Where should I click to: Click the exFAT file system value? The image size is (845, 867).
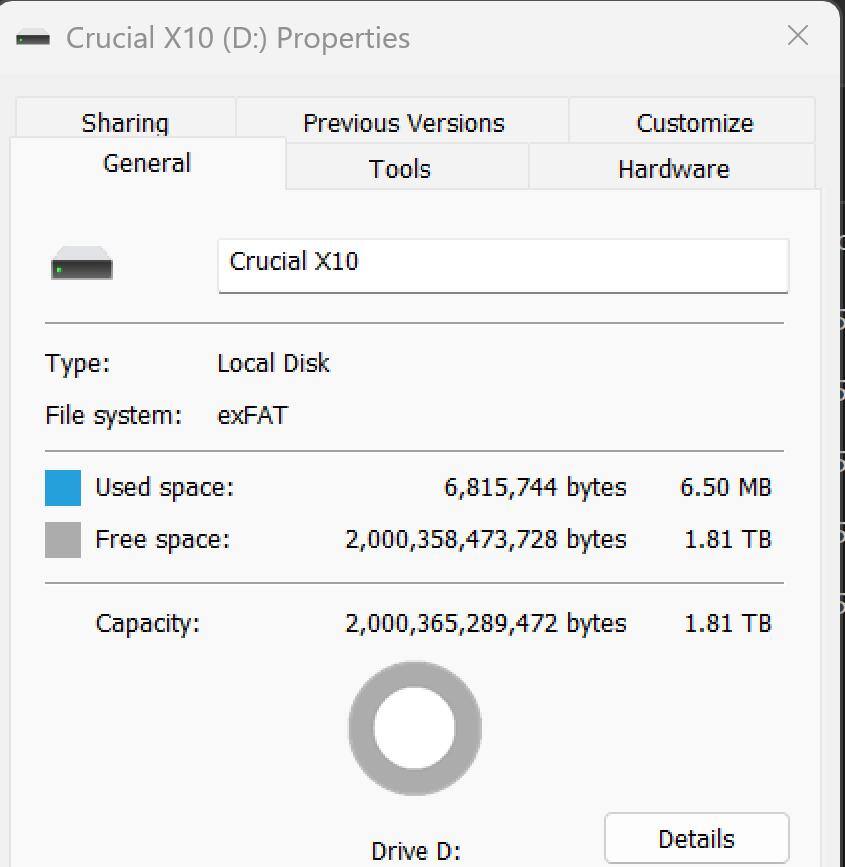(253, 415)
